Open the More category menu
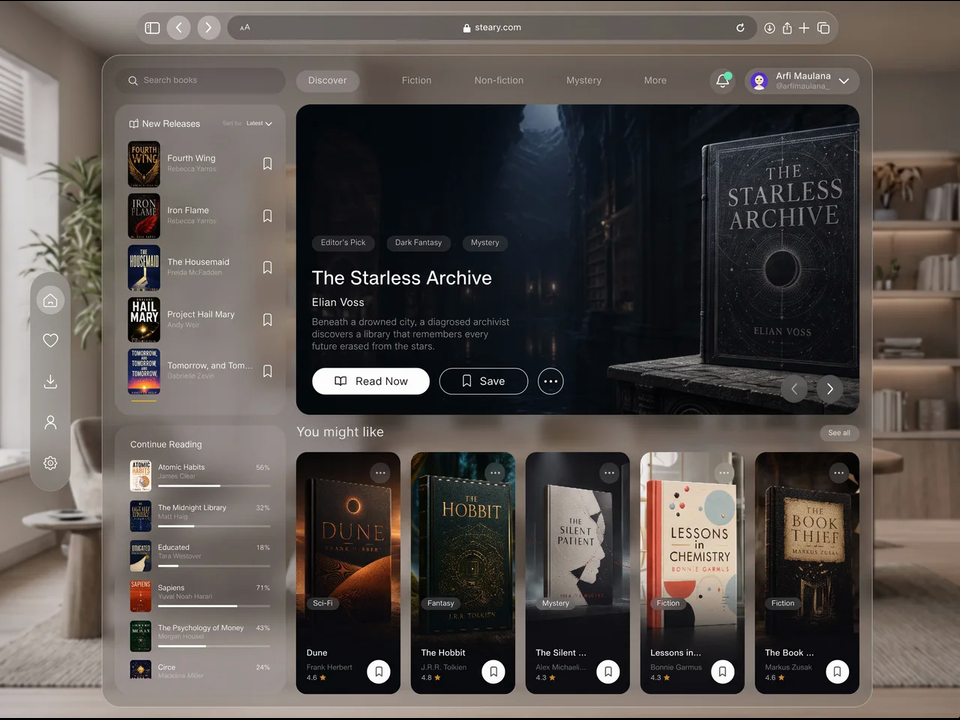960x720 pixels. (x=655, y=80)
